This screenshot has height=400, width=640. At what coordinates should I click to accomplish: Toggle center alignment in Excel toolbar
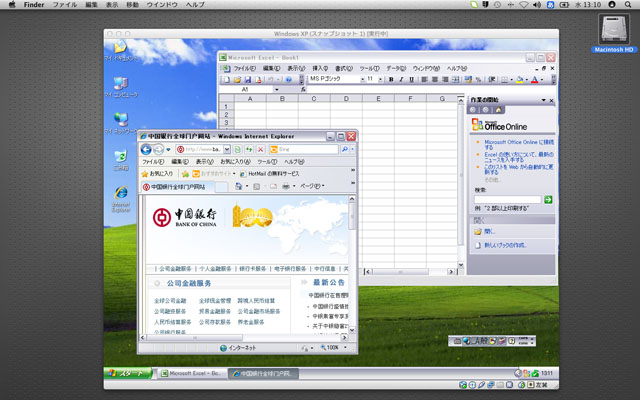point(435,80)
